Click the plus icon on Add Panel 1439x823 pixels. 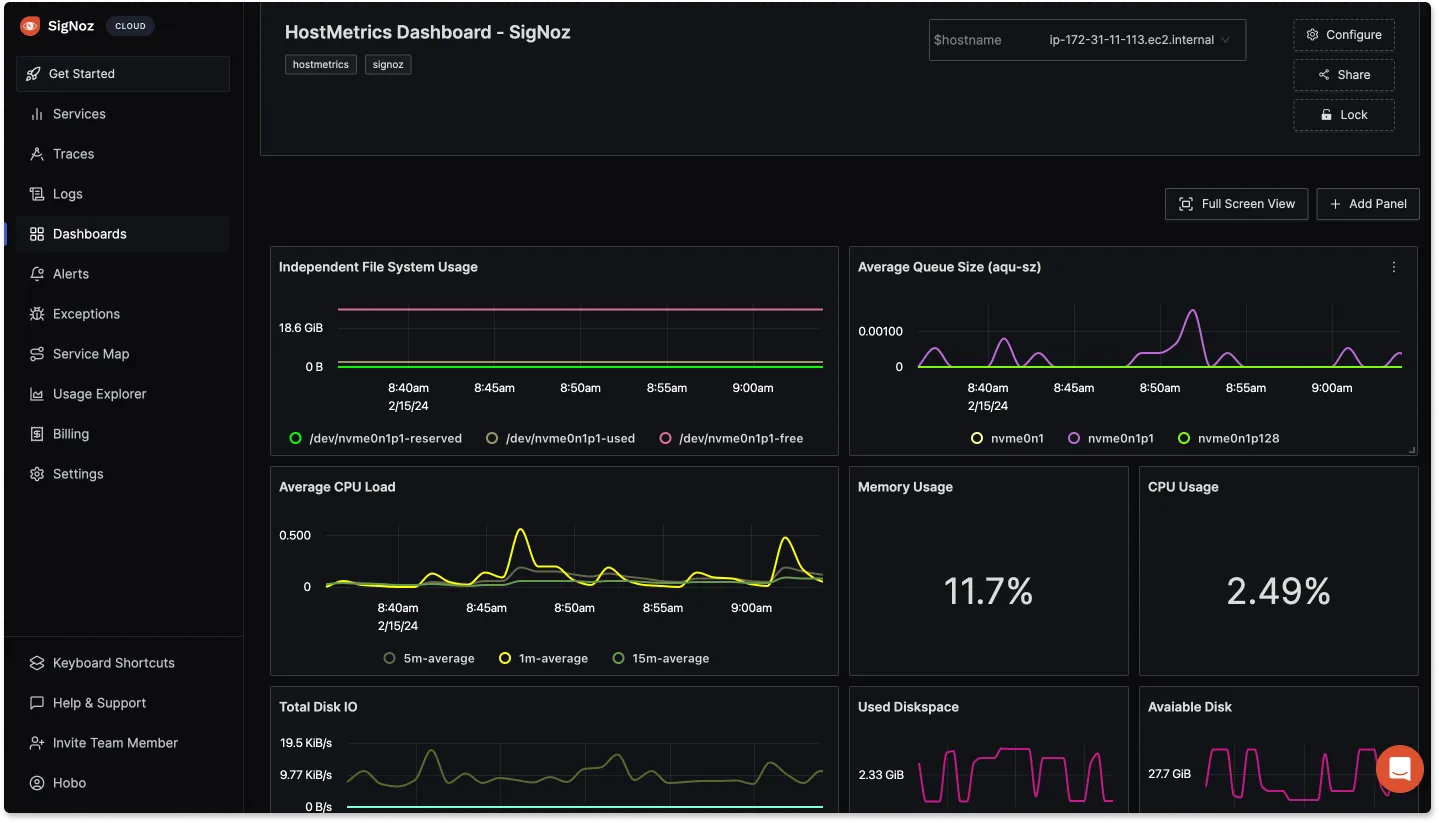[x=1336, y=204]
